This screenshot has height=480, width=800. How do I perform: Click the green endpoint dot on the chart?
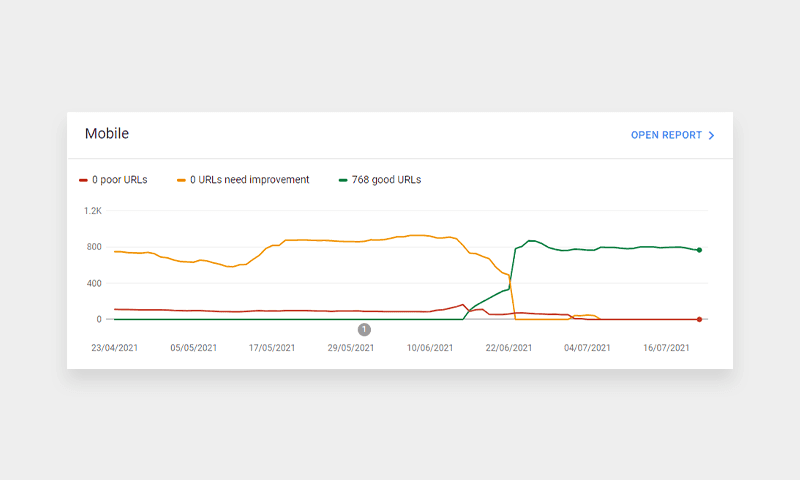[699, 250]
